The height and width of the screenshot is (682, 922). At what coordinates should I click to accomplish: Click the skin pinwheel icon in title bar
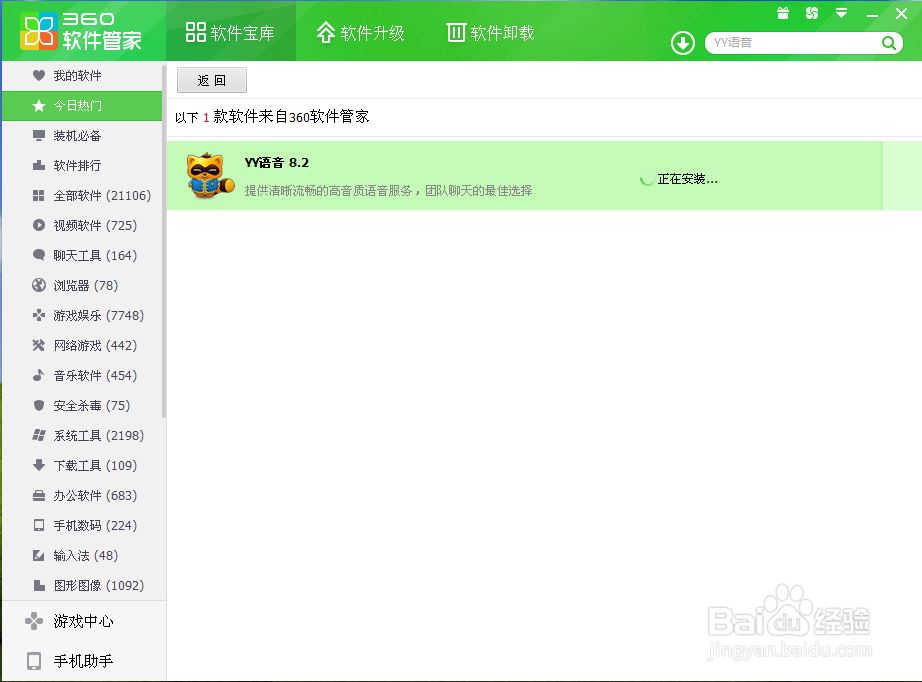coord(812,13)
